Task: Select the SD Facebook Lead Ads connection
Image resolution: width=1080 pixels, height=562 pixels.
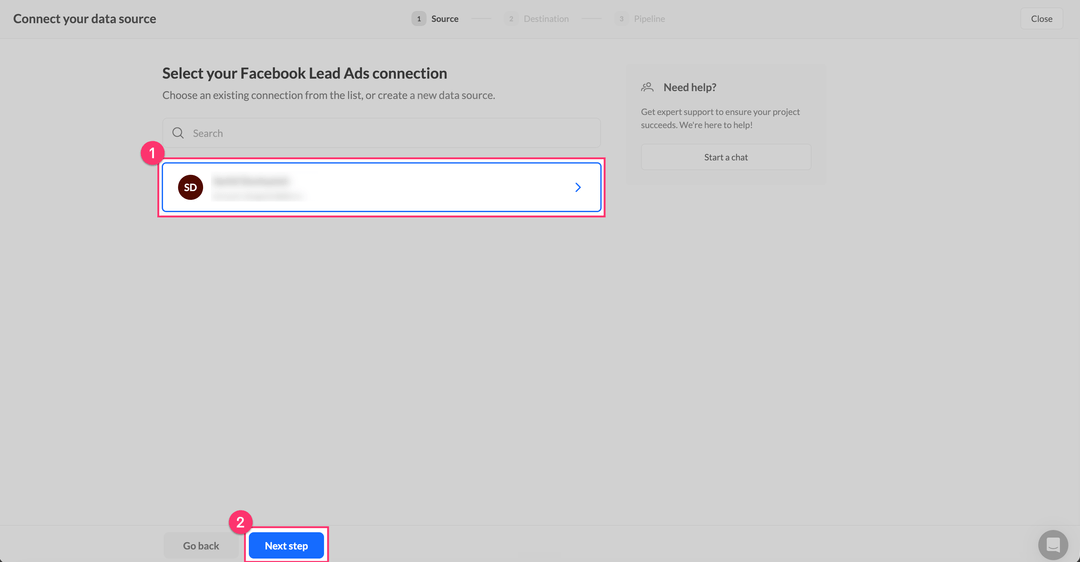Action: (382, 187)
